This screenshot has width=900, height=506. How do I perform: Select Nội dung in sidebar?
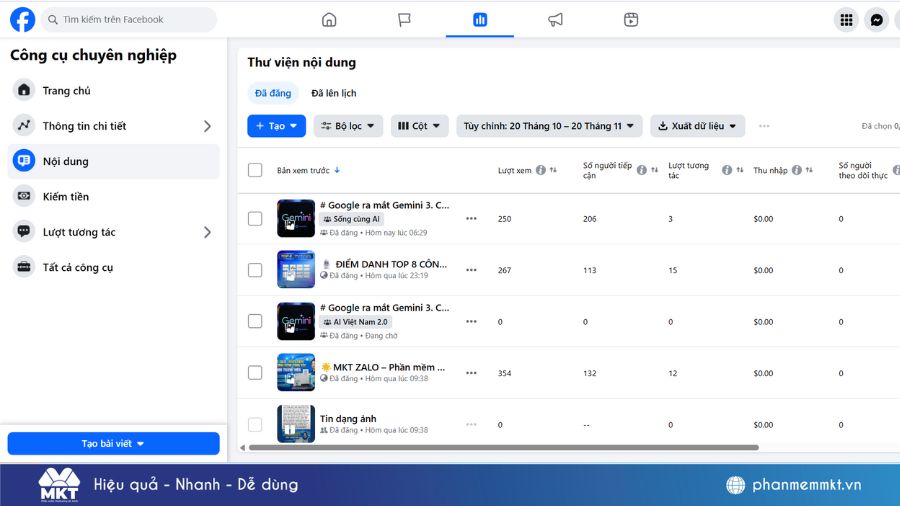pos(114,161)
